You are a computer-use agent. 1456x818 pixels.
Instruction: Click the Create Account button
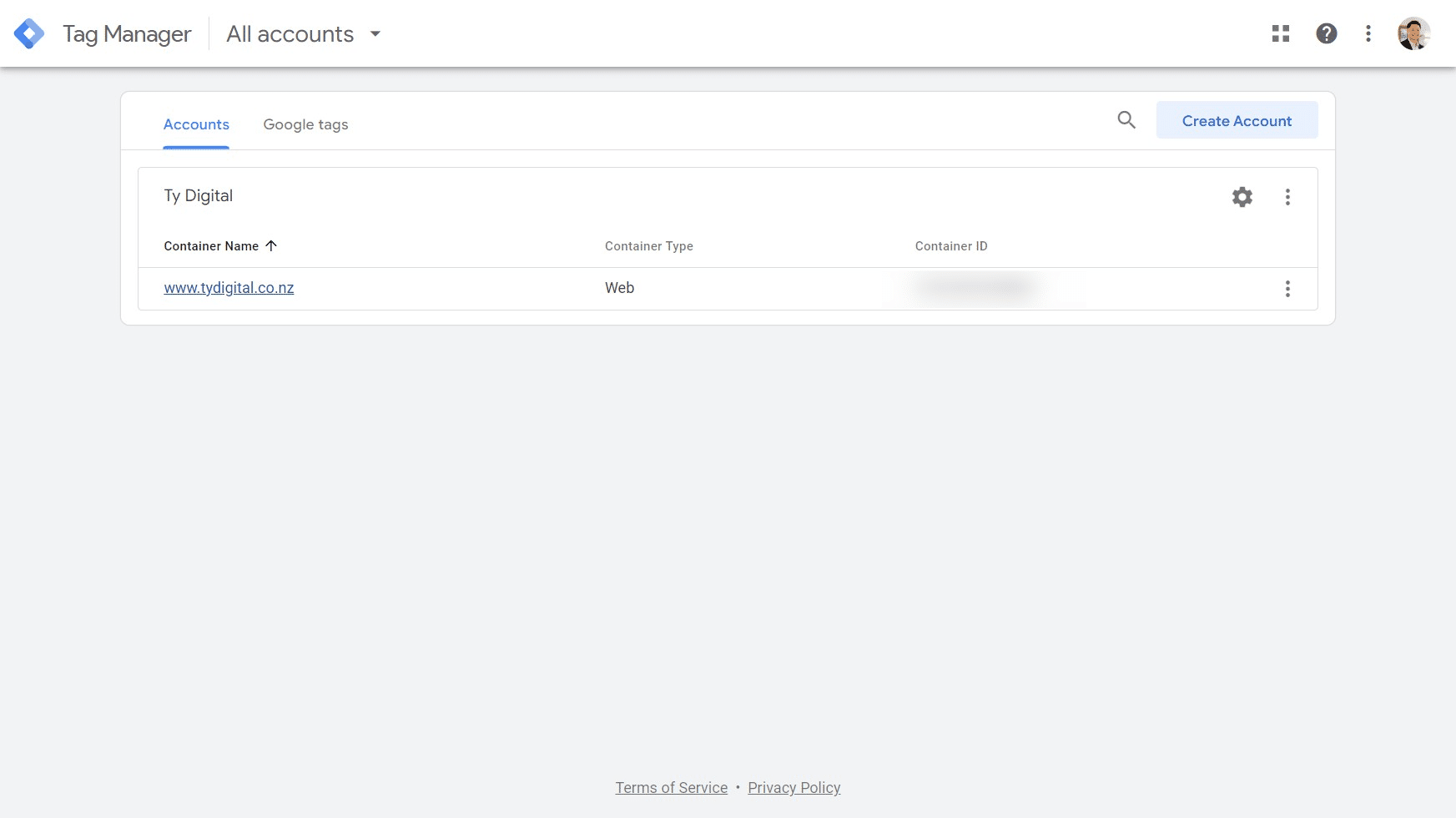tap(1237, 121)
